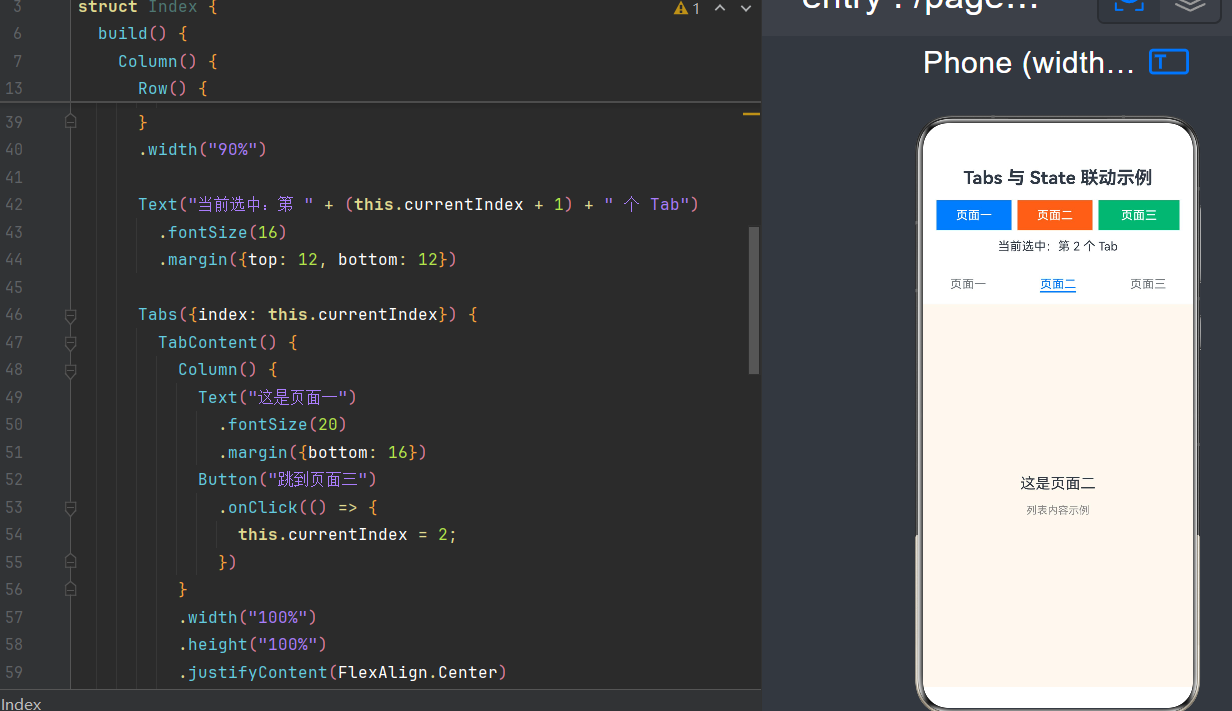Click the Button("跳到页面三") code line
1232x711 pixels.
tap(287, 480)
